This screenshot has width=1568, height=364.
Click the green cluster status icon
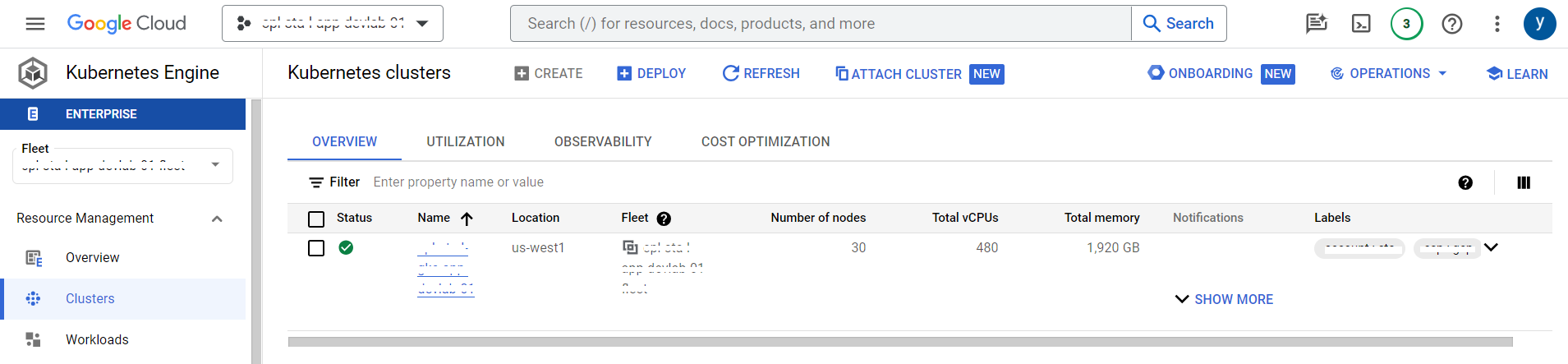(x=347, y=247)
